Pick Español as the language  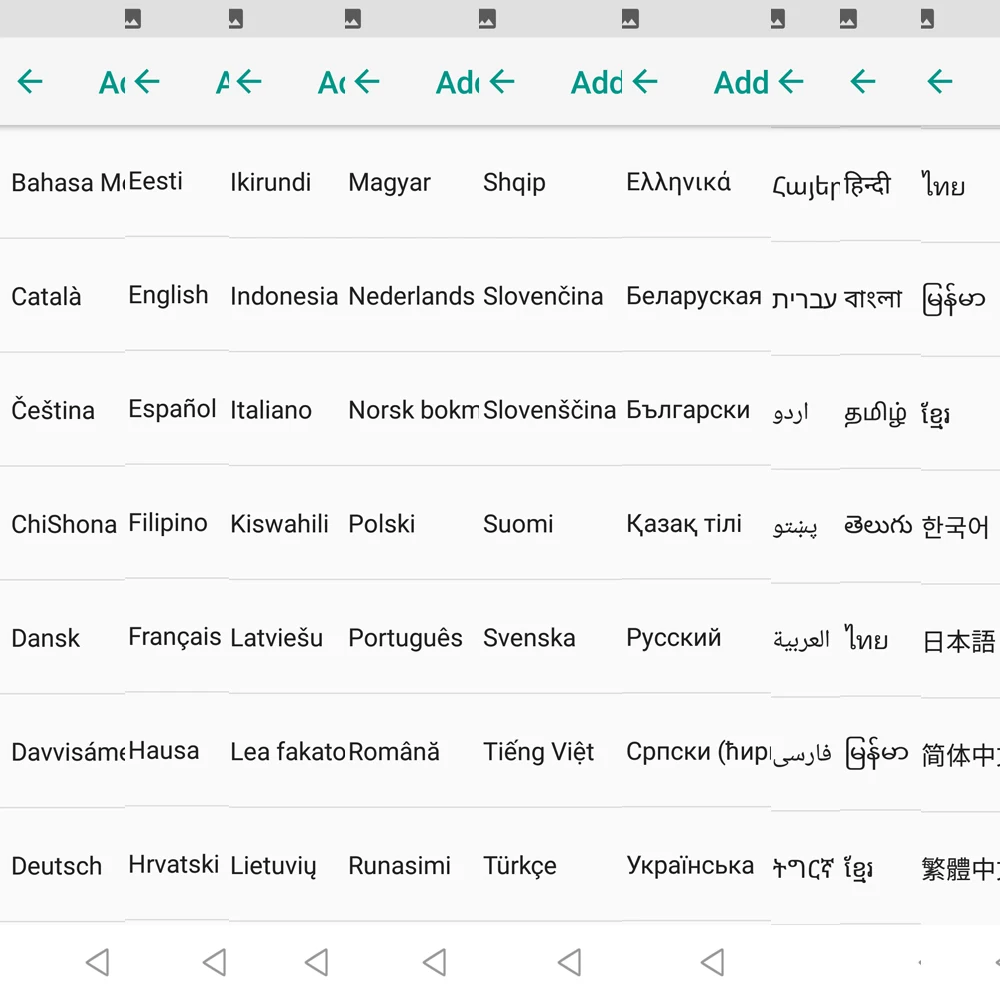pyautogui.click(x=172, y=408)
